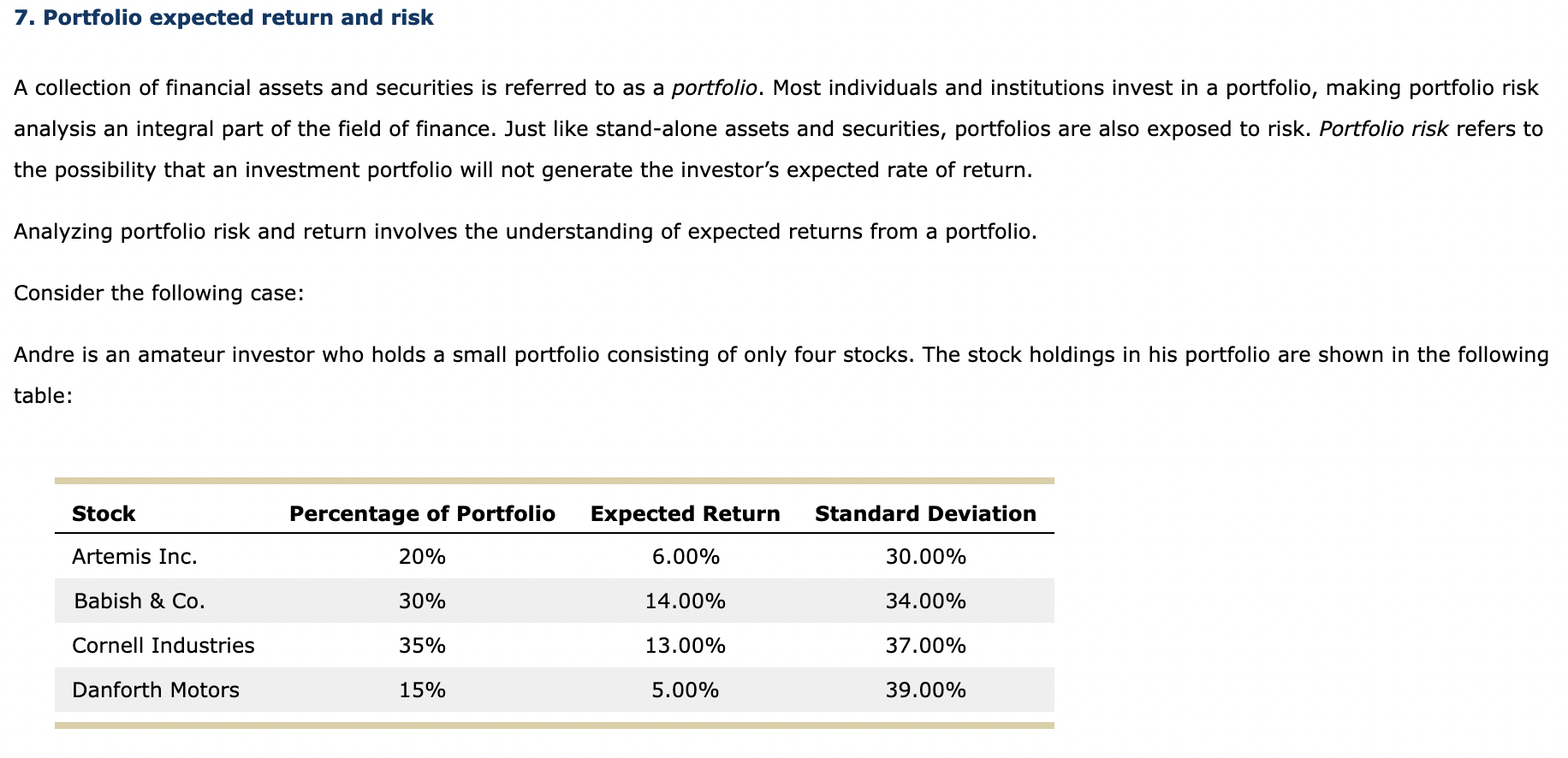Image resolution: width=1568 pixels, height=758 pixels.
Task: Click Babish & Co.'s 14.00% expected return
Action: click(685, 601)
